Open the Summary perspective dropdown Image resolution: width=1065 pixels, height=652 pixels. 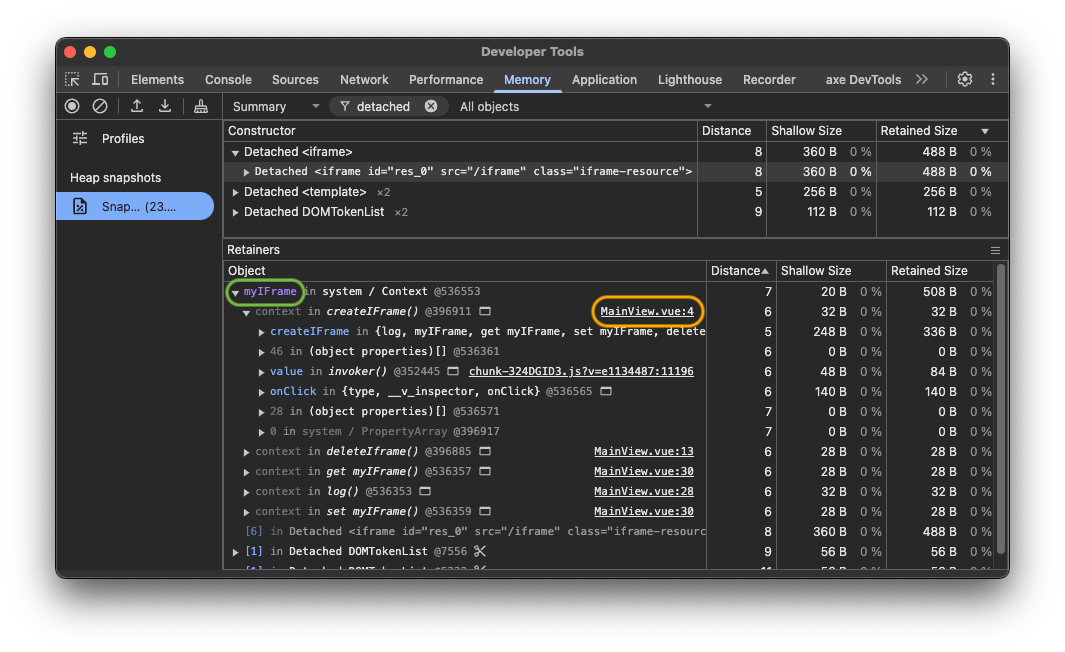pos(276,107)
